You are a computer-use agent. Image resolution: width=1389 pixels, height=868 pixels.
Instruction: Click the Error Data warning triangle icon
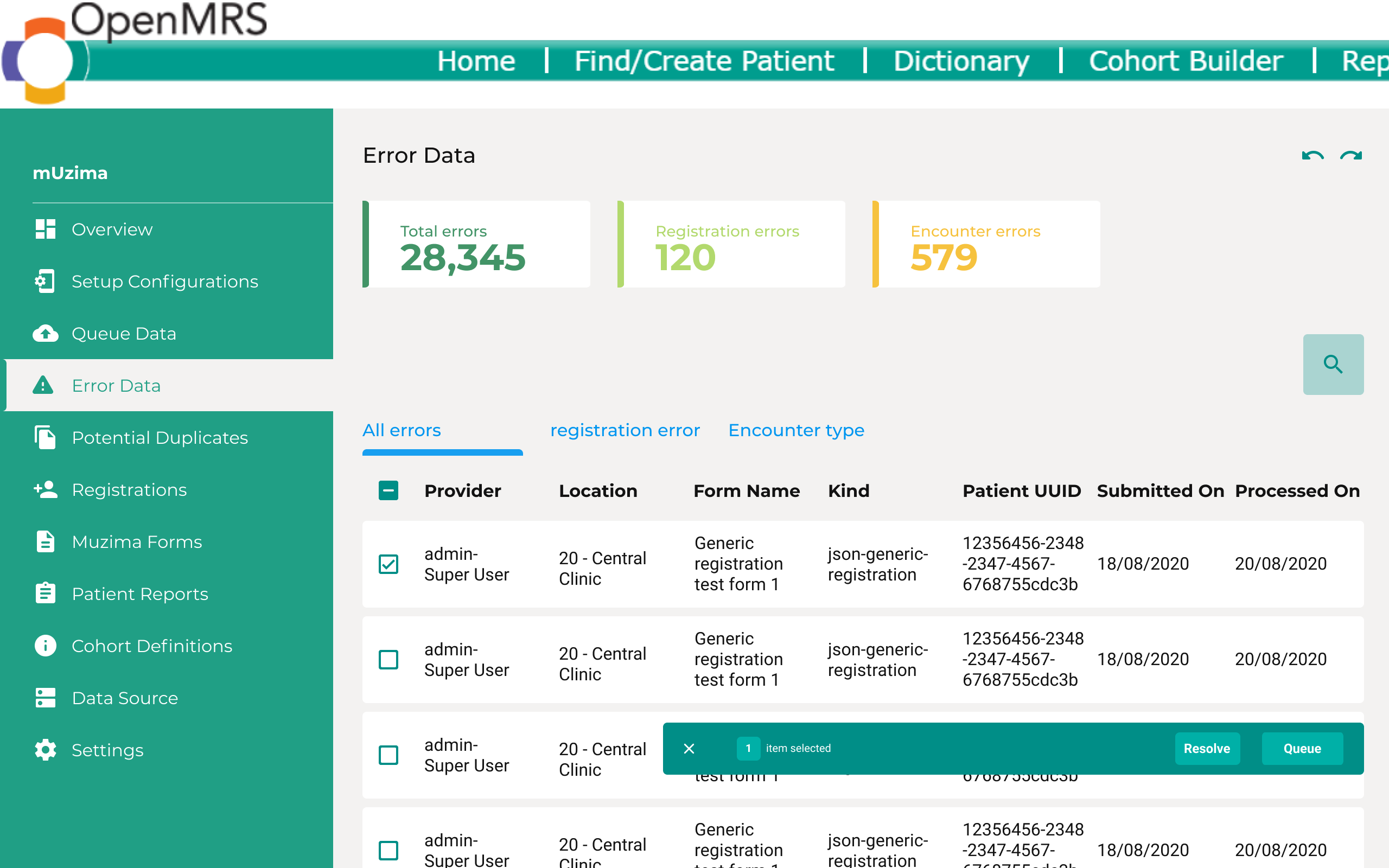(x=43, y=385)
